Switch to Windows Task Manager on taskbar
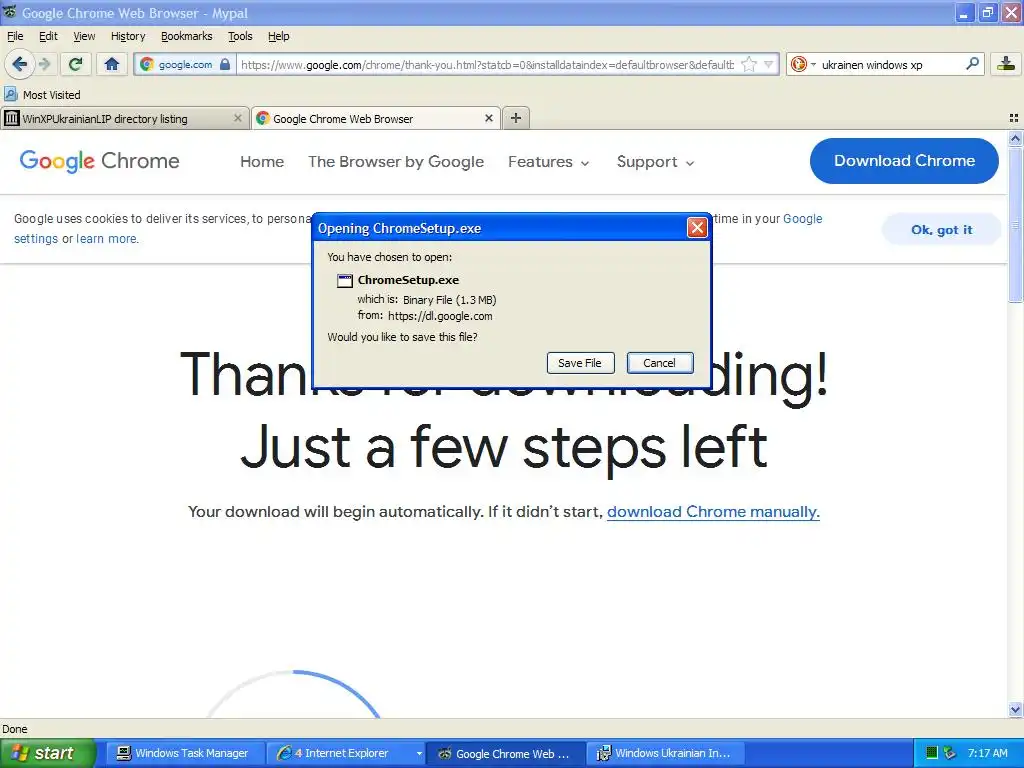Image resolution: width=1024 pixels, height=768 pixels. coord(184,753)
